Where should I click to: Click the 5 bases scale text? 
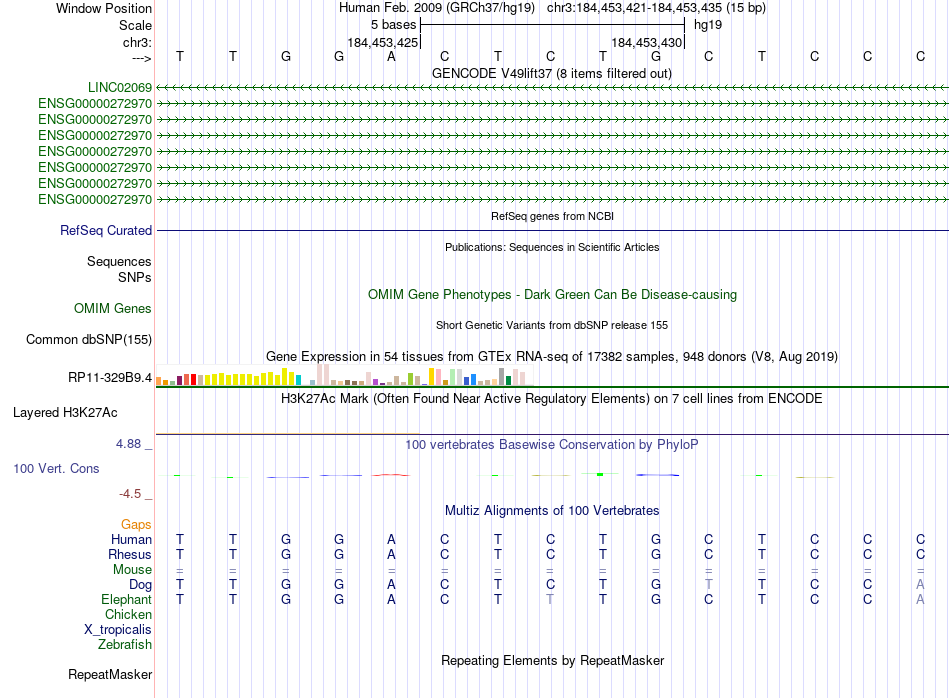[393, 25]
